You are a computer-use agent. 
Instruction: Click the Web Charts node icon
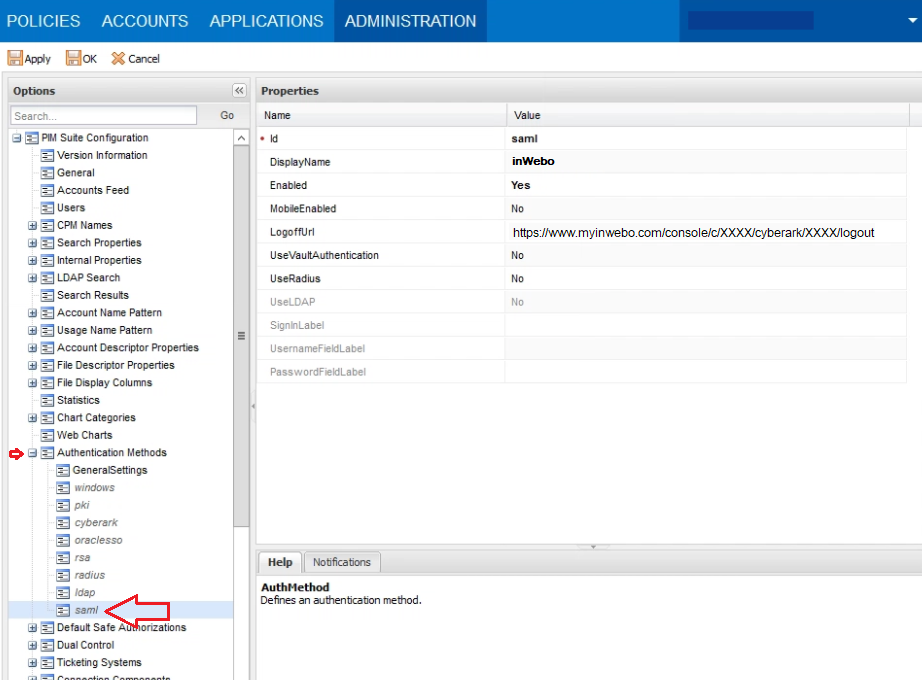47,436
